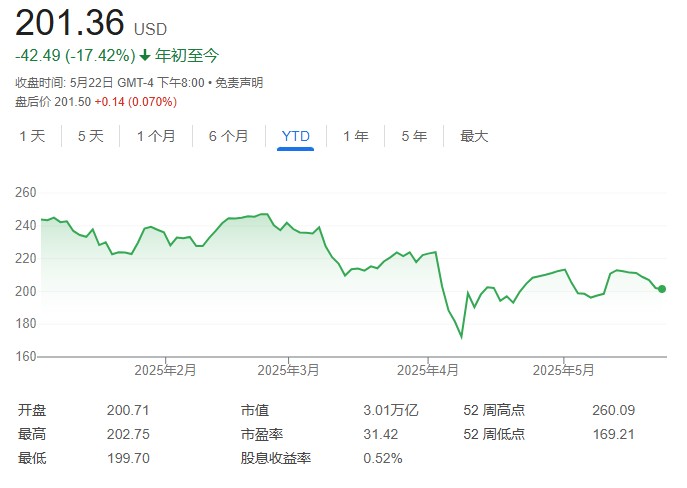Click the 160 y-axis label

[x=25, y=356]
